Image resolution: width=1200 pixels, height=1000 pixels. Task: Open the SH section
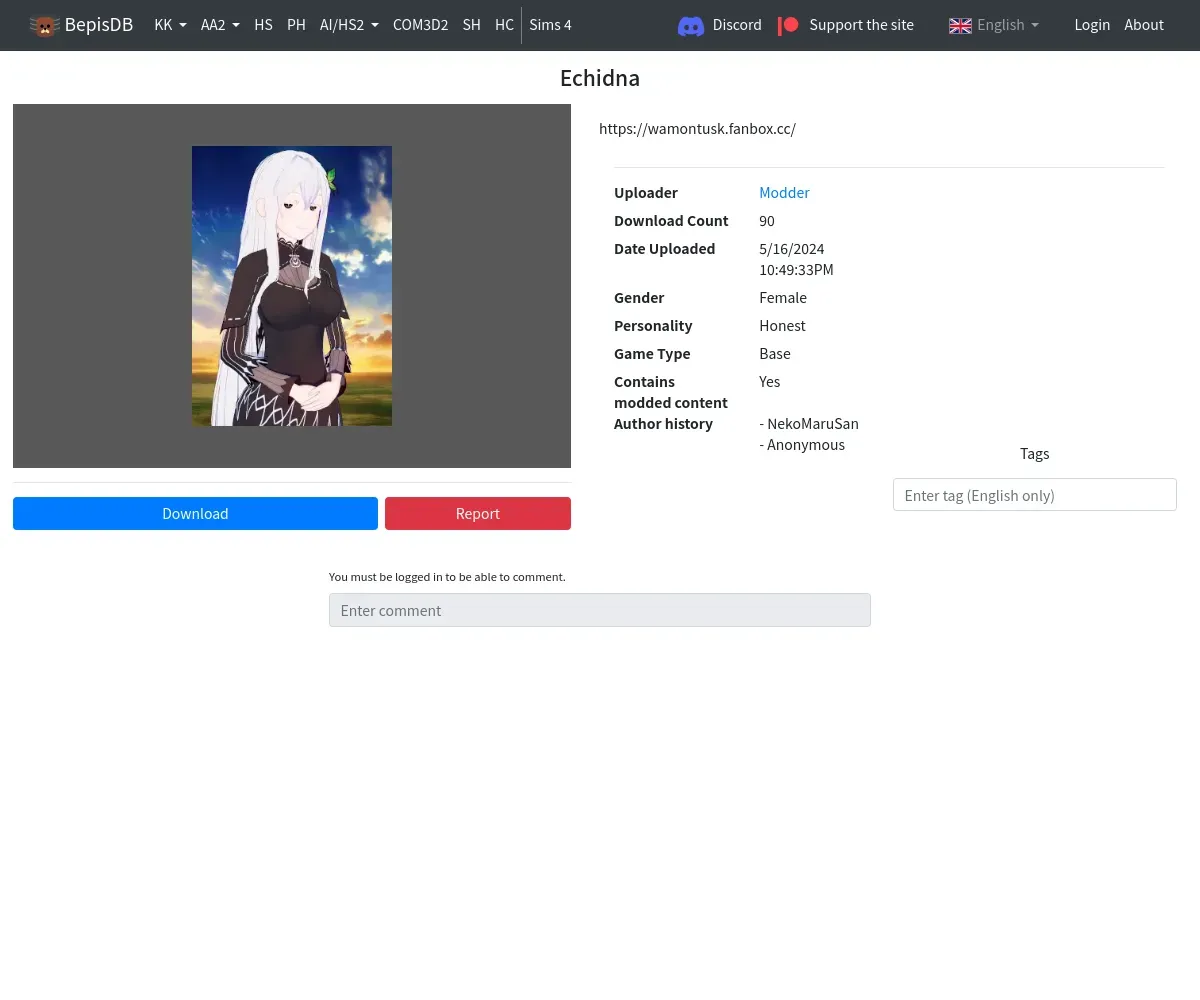[471, 25]
